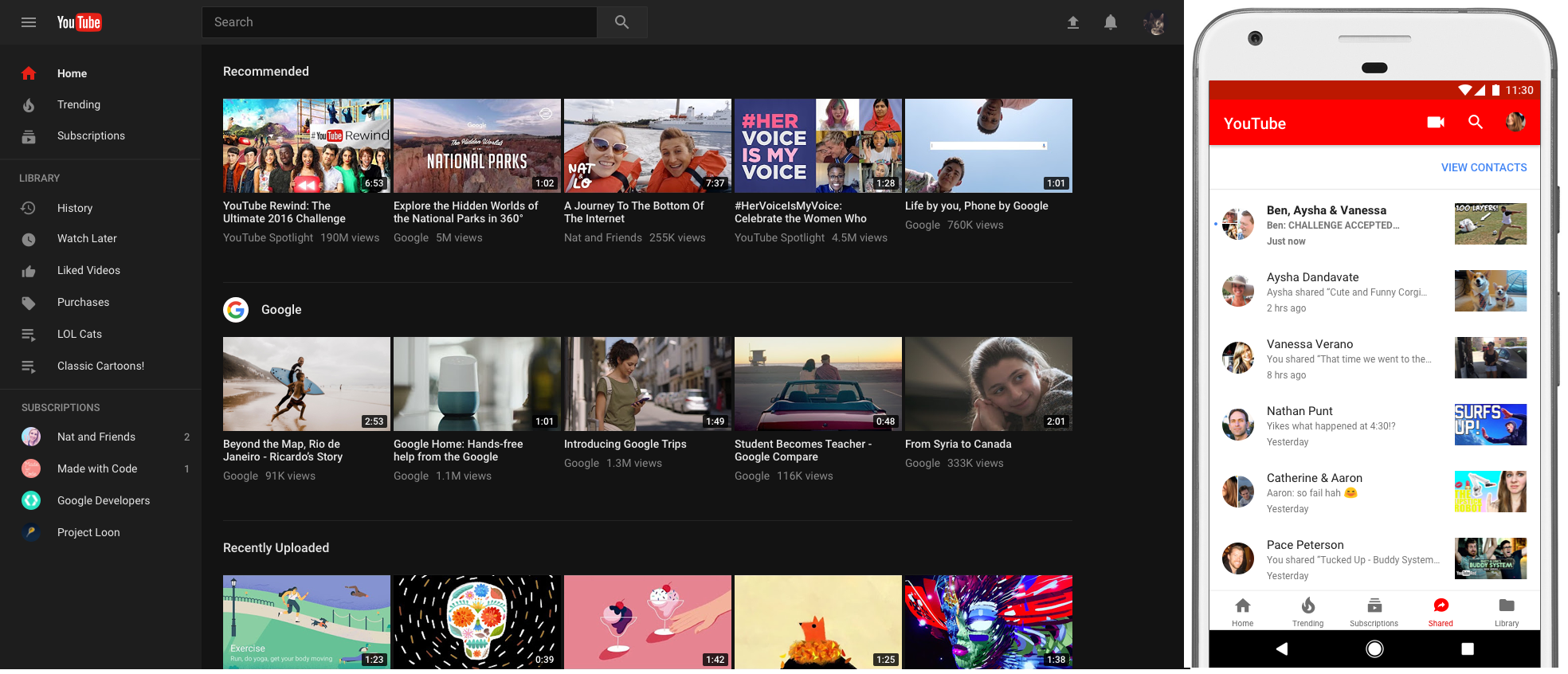This screenshot has height=674, width=1568.
Task: Open Introducing Google Trips thumbnail
Action: pos(648,384)
